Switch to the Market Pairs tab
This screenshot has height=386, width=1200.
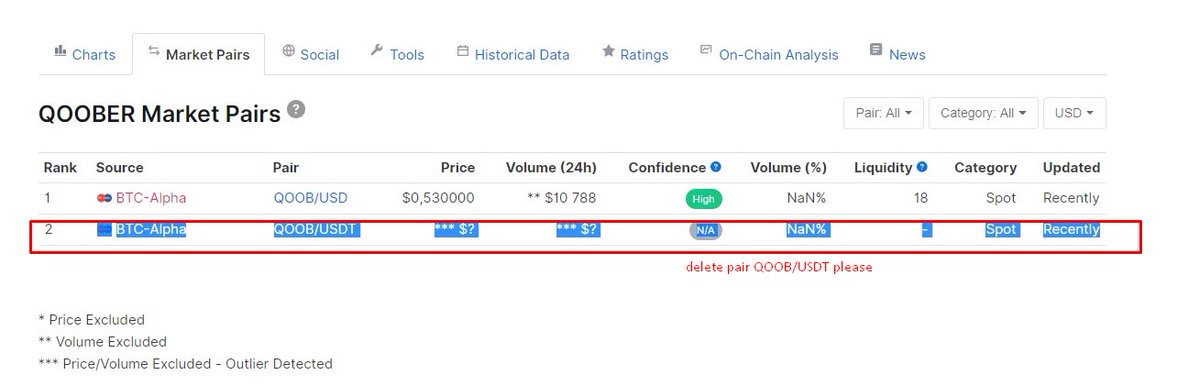(x=198, y=54)
